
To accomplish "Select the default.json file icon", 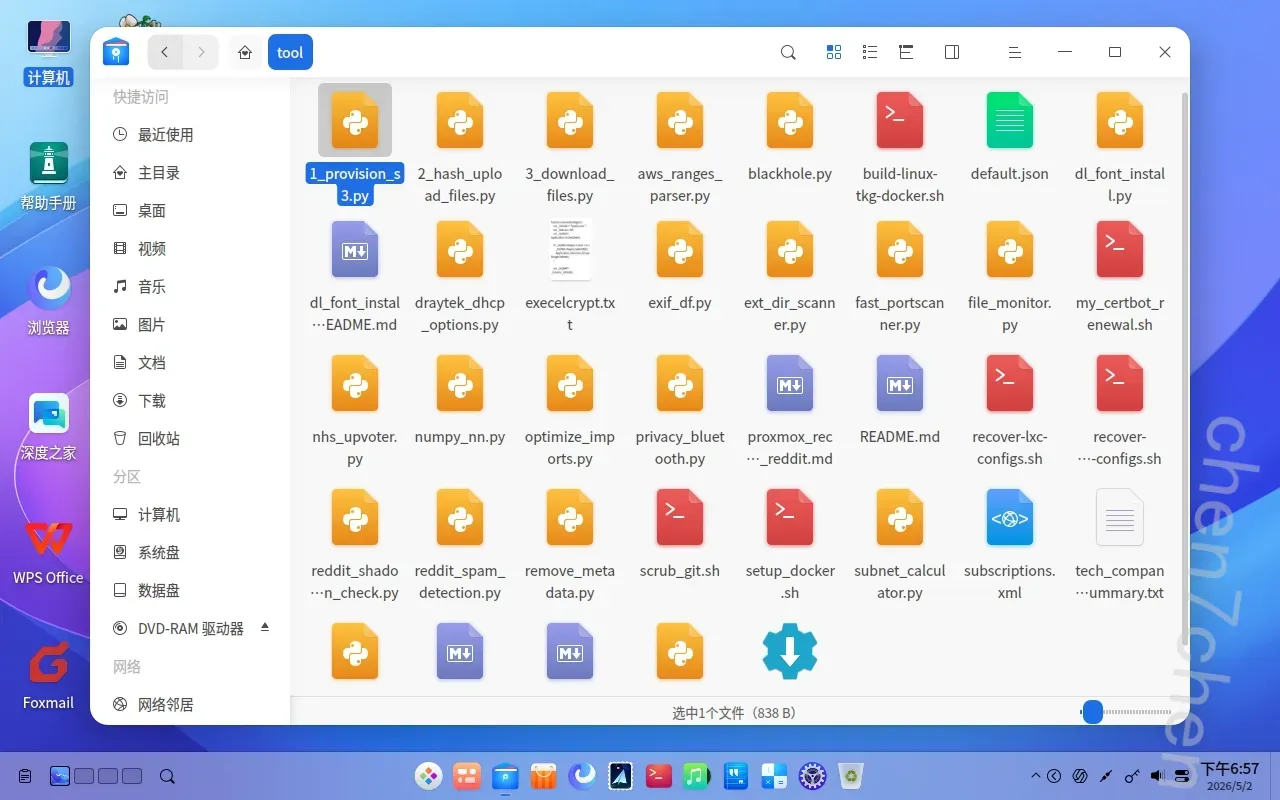I will (1010, 121).
